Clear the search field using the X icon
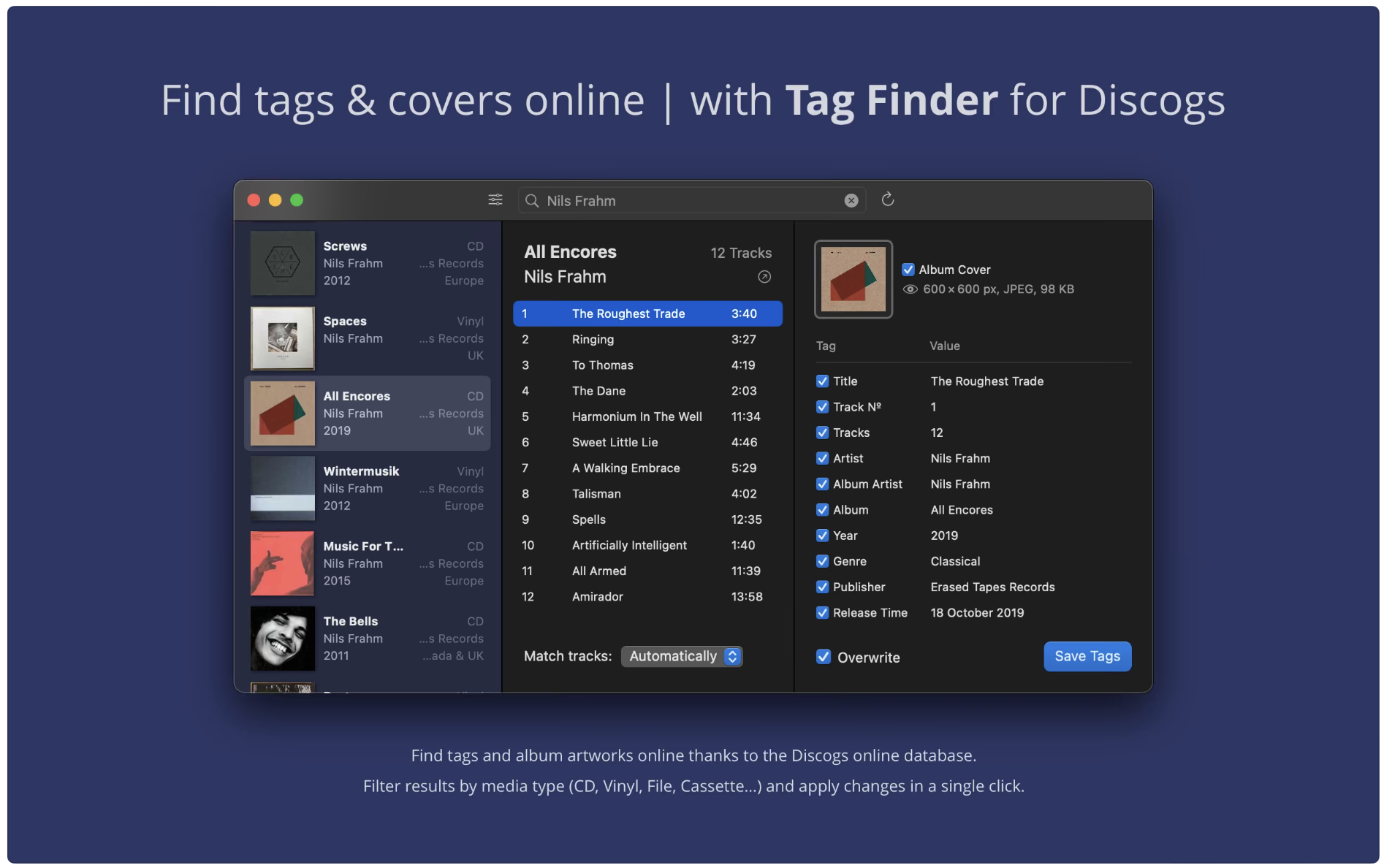 point(851,199)
